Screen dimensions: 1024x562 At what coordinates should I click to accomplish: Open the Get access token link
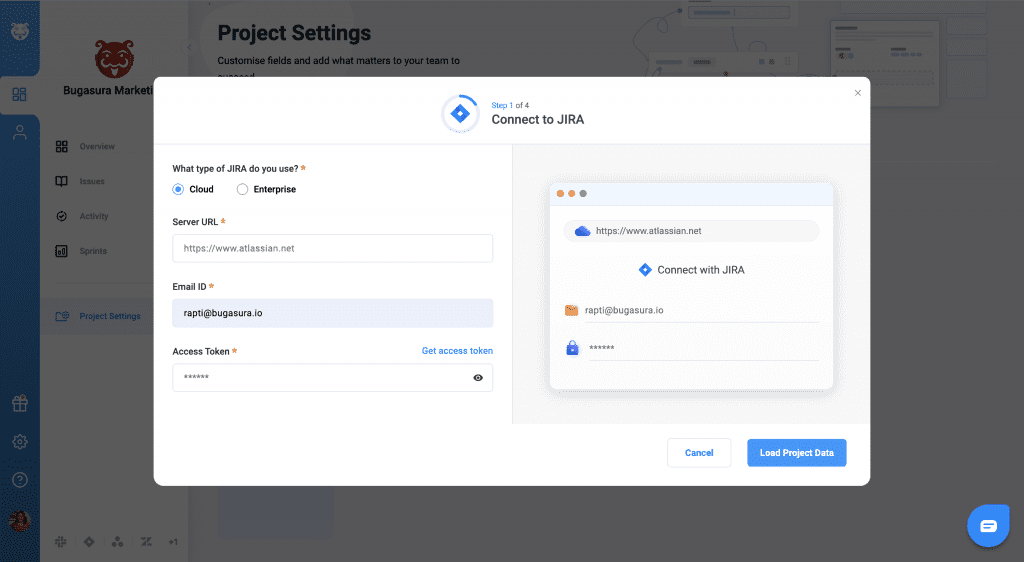pyautogui.click(x=457, y=351)
